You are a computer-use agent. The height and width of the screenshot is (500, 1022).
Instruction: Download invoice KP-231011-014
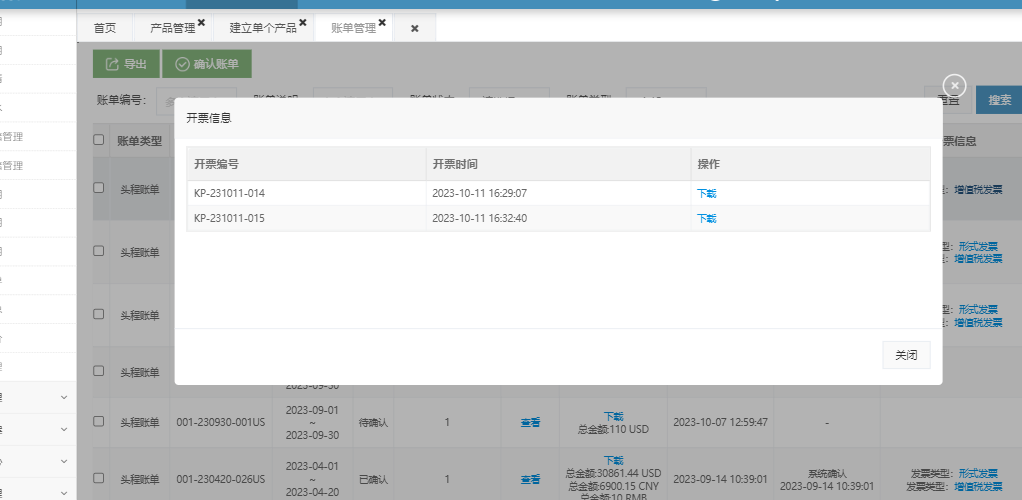[707, 194]
